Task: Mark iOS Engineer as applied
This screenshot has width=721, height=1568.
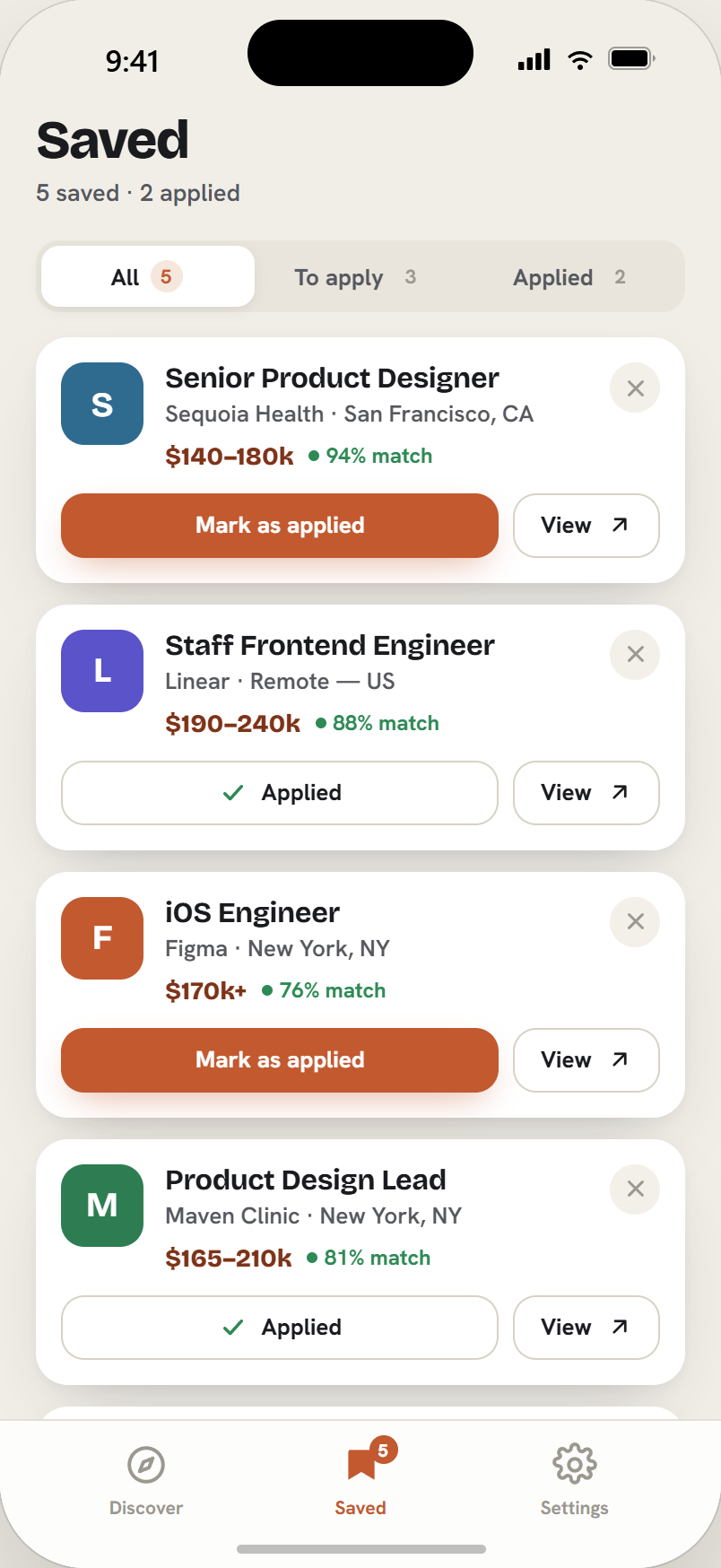Action: [280, 1060]
